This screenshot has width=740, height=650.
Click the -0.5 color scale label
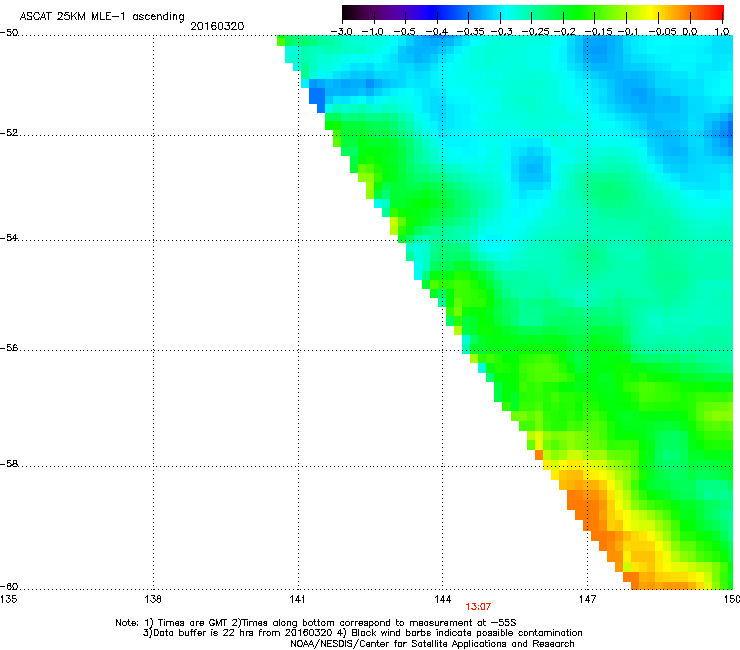coord(404,32)
